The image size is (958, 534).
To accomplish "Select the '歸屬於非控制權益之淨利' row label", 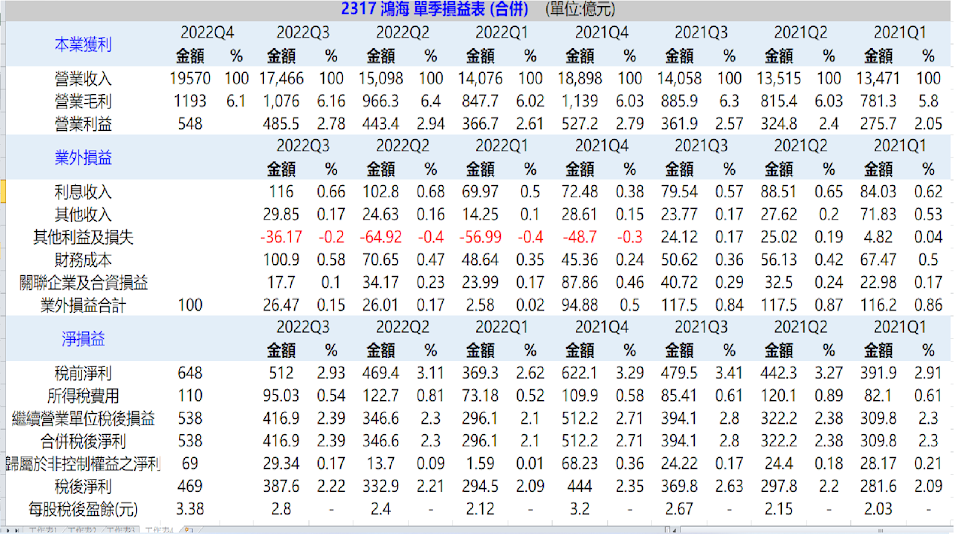I will [x=82, y=463].
